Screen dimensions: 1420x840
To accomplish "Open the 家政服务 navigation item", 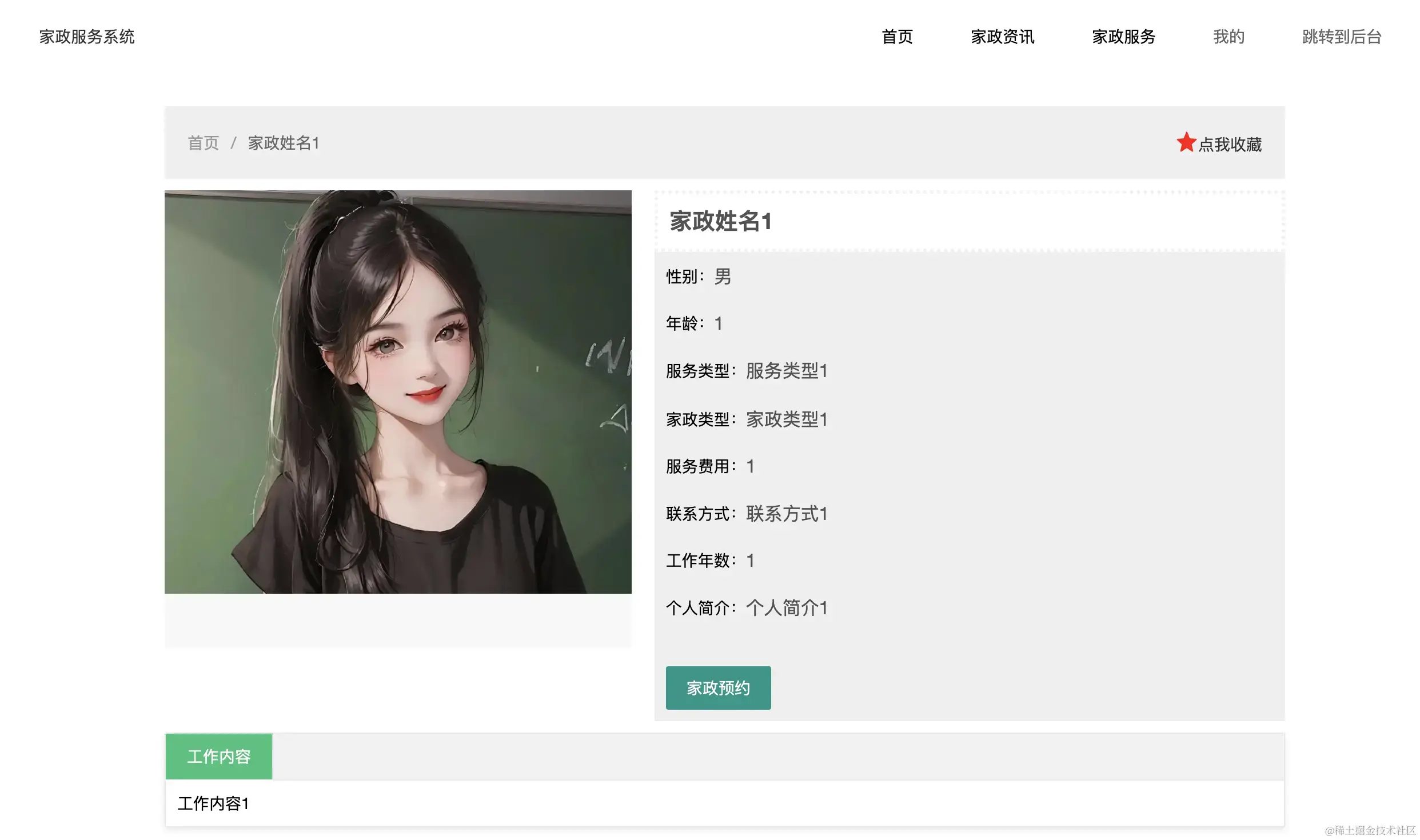I will point(1123,37).
